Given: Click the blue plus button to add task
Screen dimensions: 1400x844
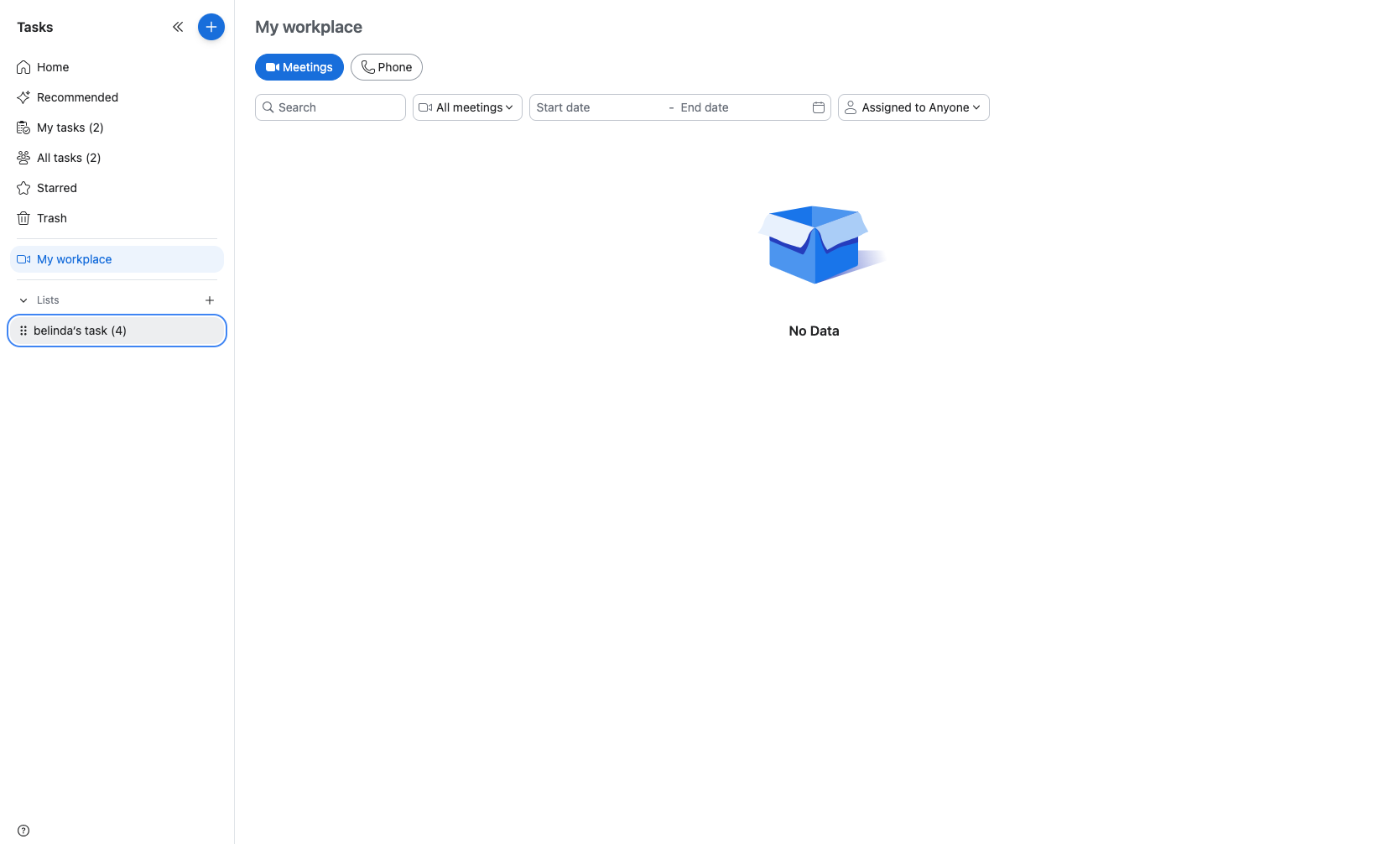Looking at the screenshot, I should [211, 27].
